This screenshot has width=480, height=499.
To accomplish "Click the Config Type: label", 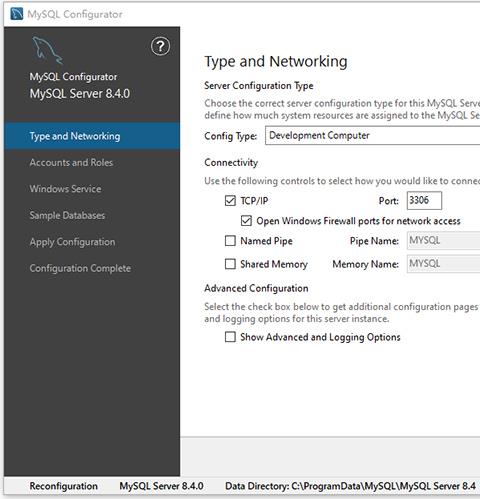I will tap(231, 136).
